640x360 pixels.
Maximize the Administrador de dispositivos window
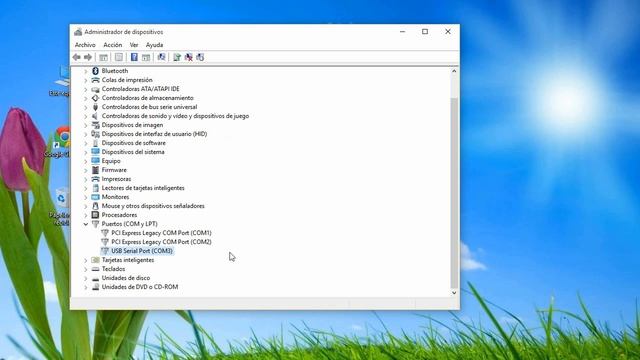pos(425,31)
